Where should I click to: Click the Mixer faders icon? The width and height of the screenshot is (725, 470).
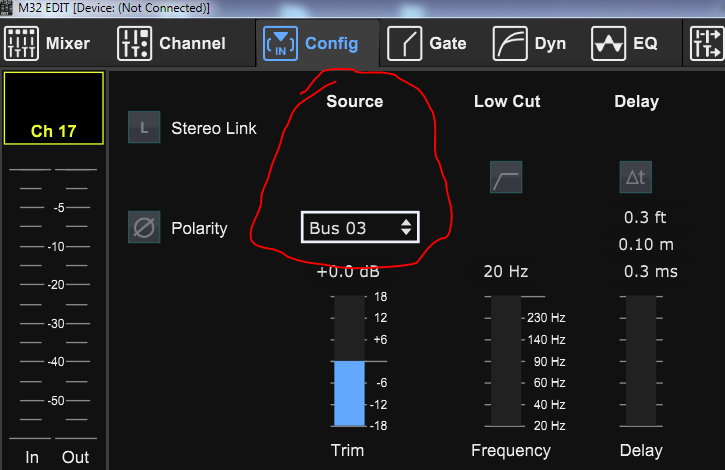pos(19,43)
